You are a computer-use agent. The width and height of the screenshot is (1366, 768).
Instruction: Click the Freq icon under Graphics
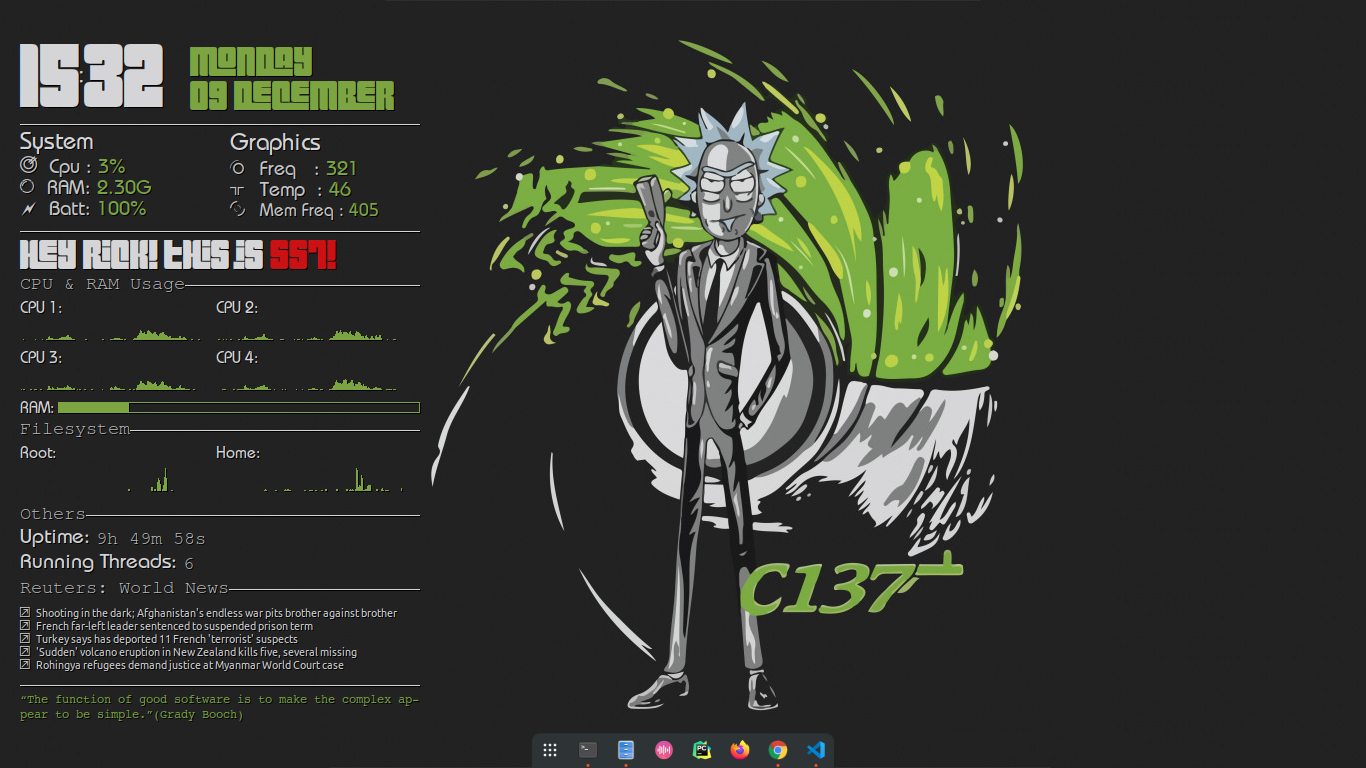(238, 168)
